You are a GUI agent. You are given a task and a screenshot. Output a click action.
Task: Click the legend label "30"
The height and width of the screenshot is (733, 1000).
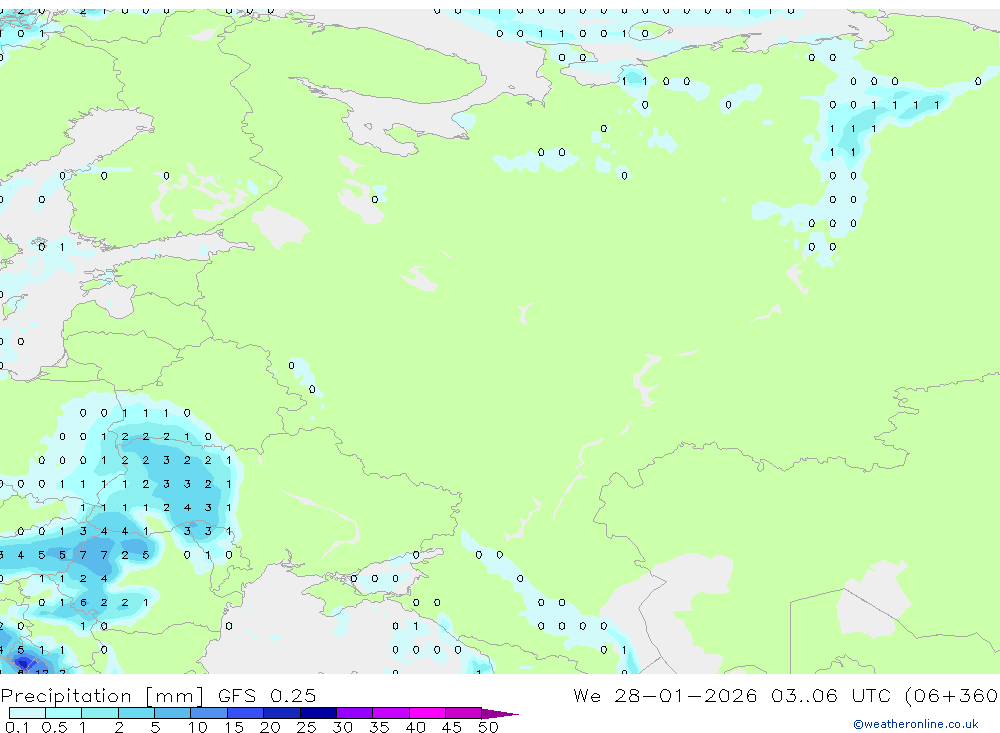[x=342, y=727]
